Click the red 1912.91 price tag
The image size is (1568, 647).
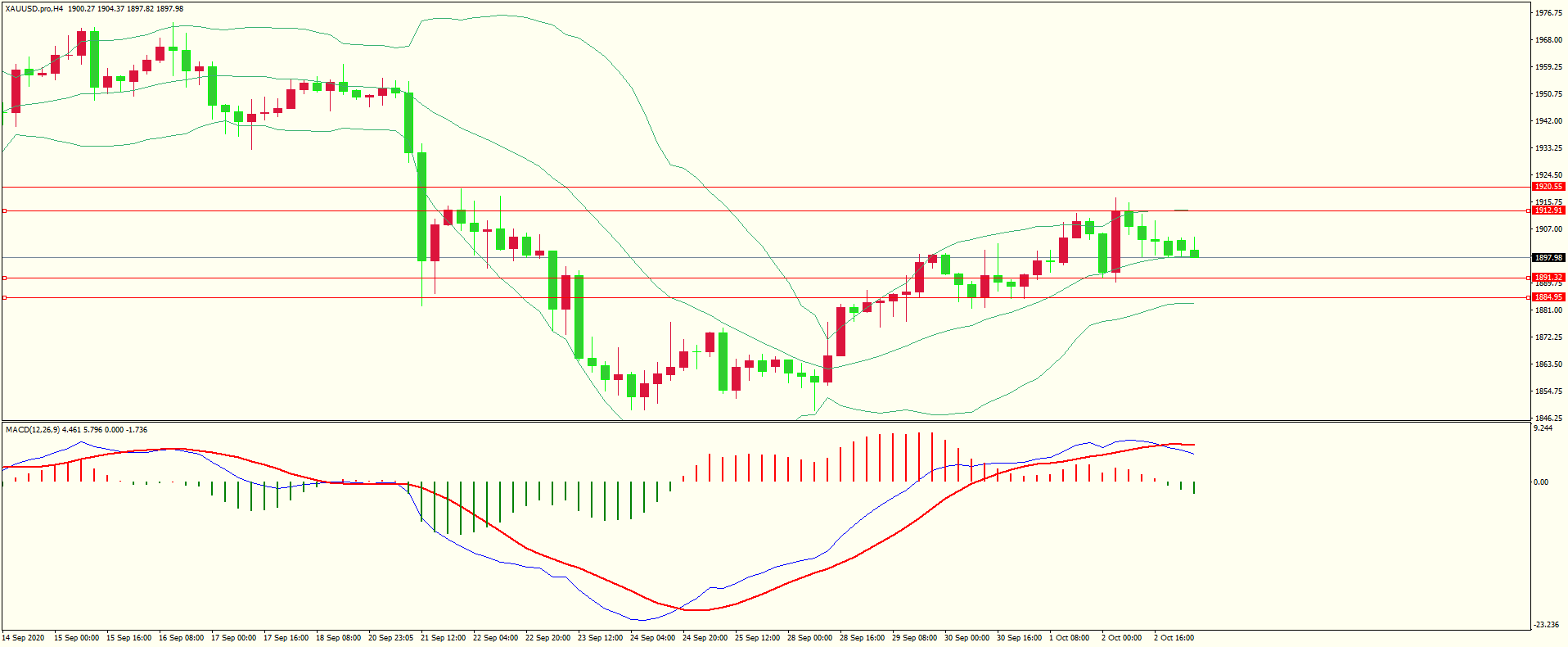tap(1548, 210)
